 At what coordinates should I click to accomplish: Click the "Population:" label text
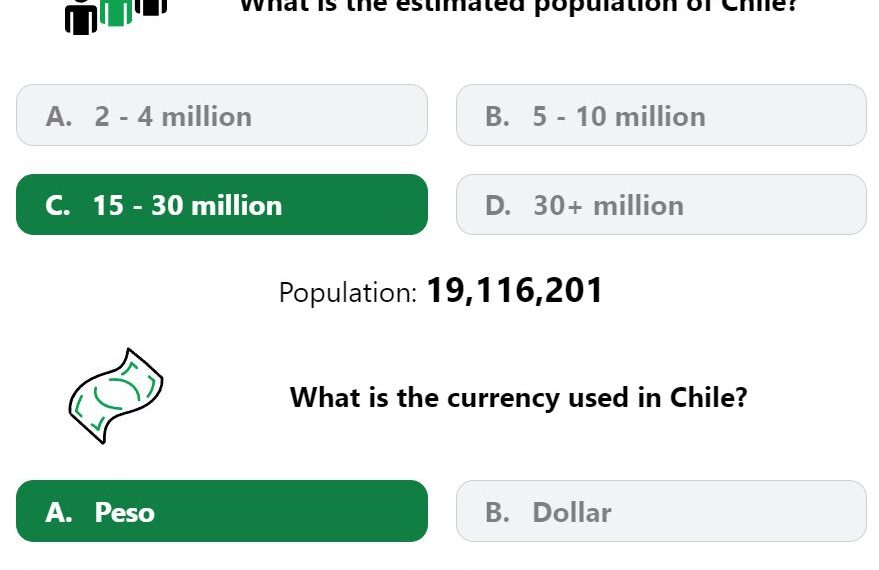348,293
